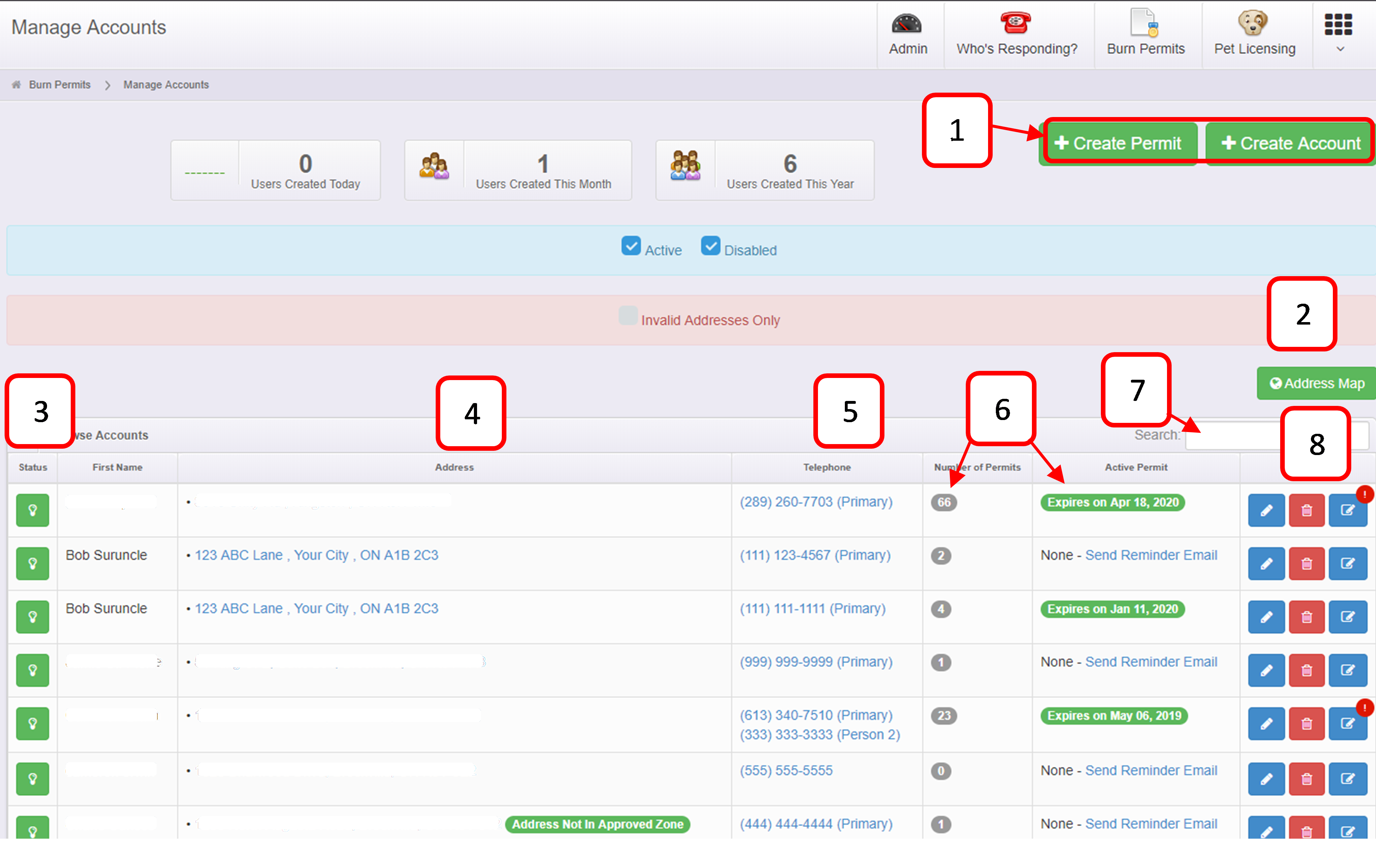Viewport: 1376px width, 868px height.
Task: Enable Invalid Addresses Only checkbox
Action: coord(628,316)
